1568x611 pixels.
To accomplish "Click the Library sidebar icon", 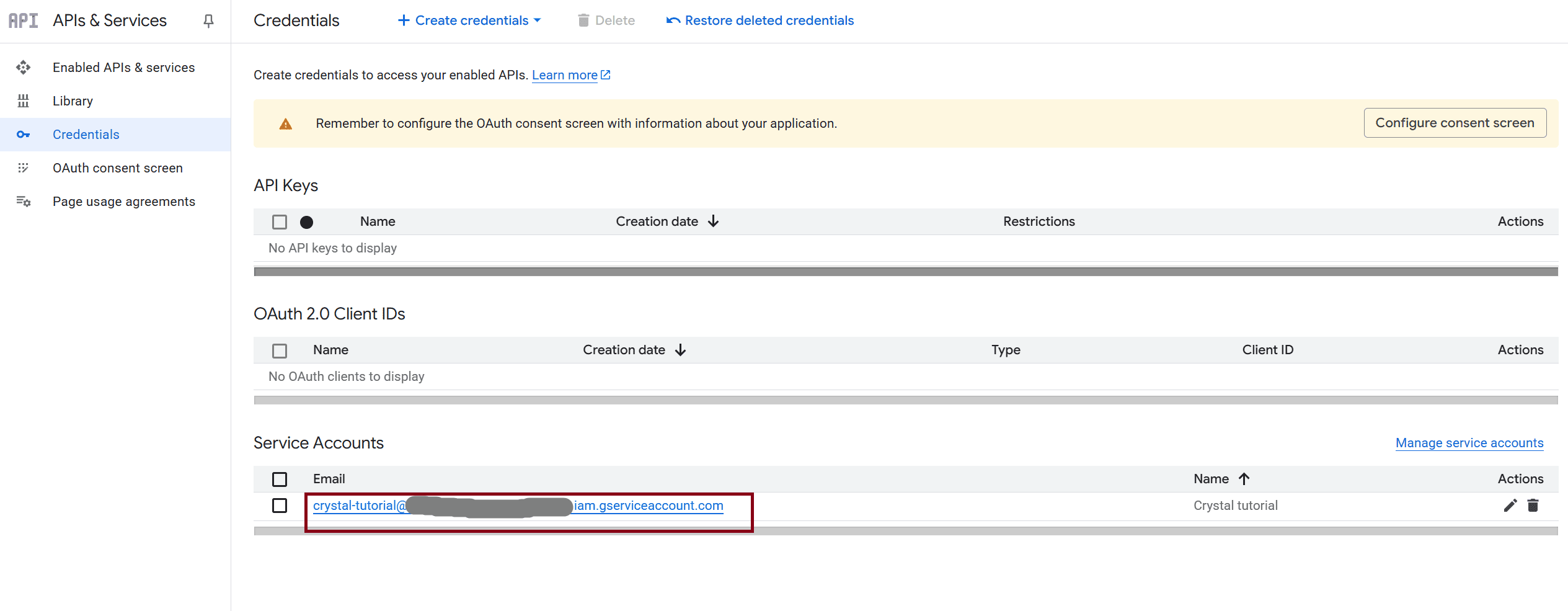I will pyautogui.click(x=24, y=101).
